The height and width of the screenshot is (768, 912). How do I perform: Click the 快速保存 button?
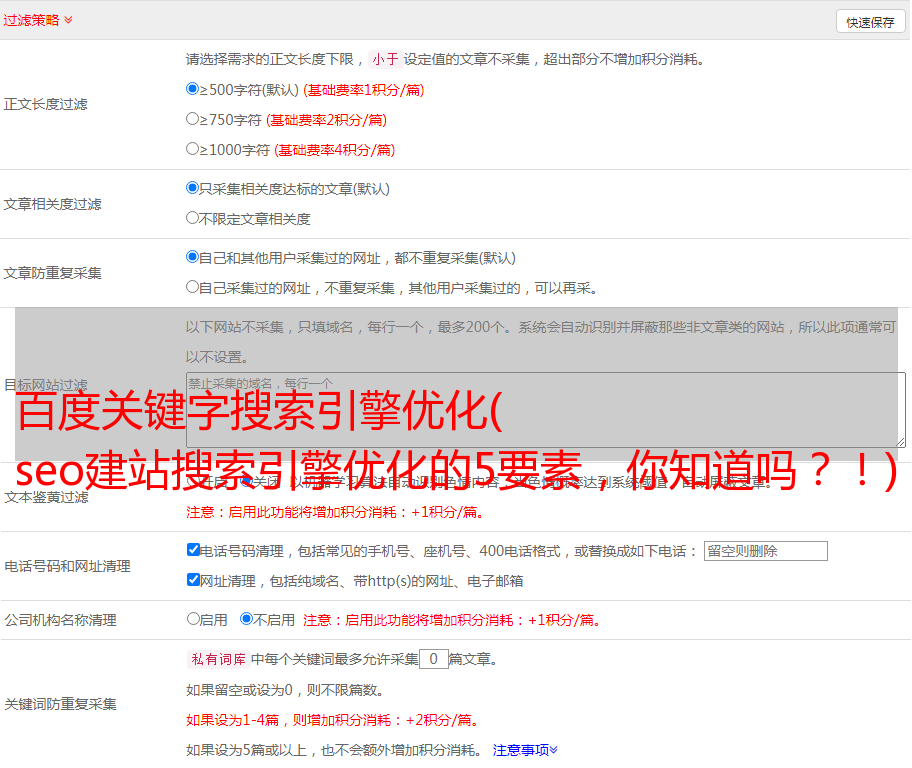870,22
